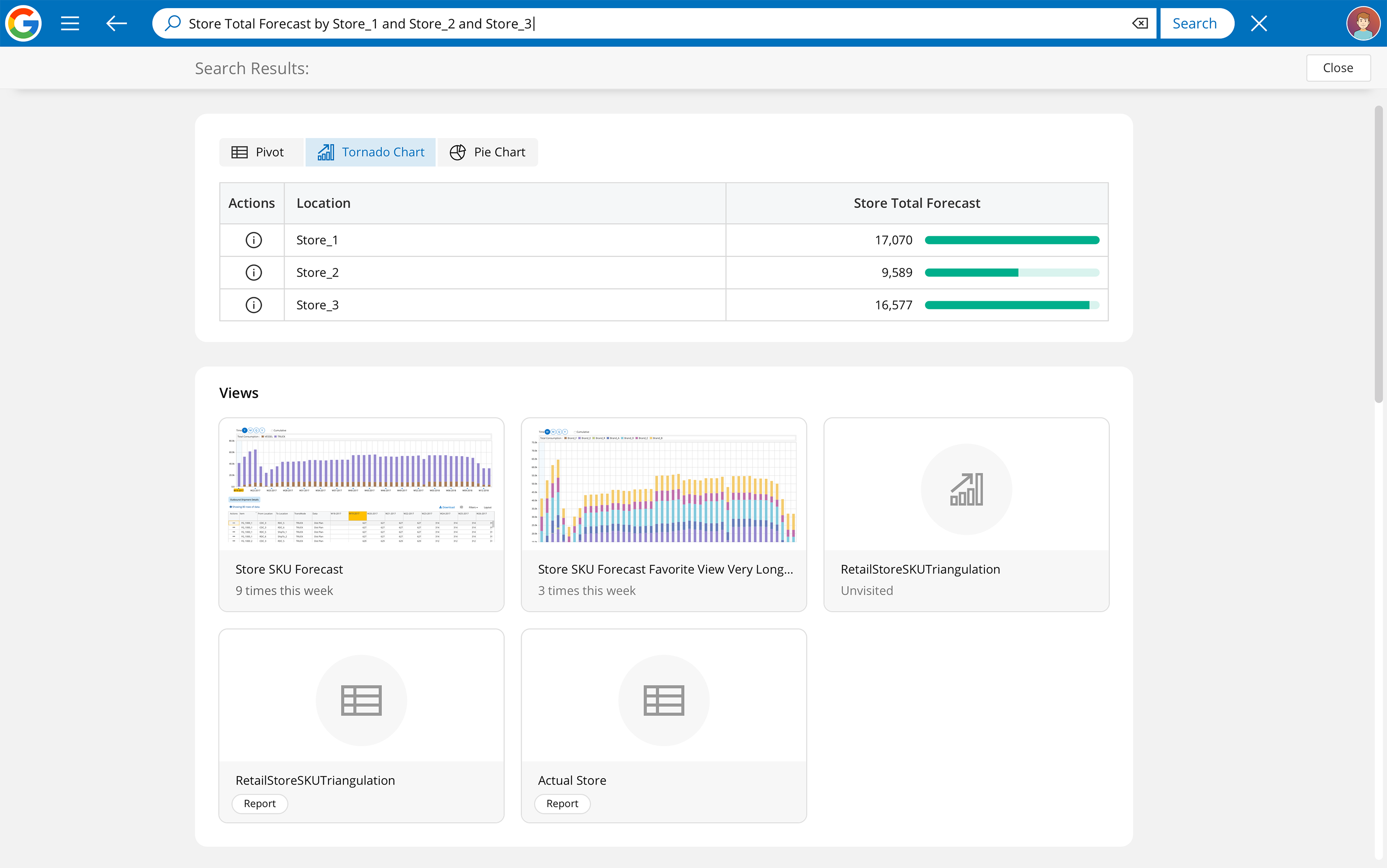Switch to the Pivot tab
Image resolution: width=1387 pixels, height=868 pixels.
tap(261, 152)
